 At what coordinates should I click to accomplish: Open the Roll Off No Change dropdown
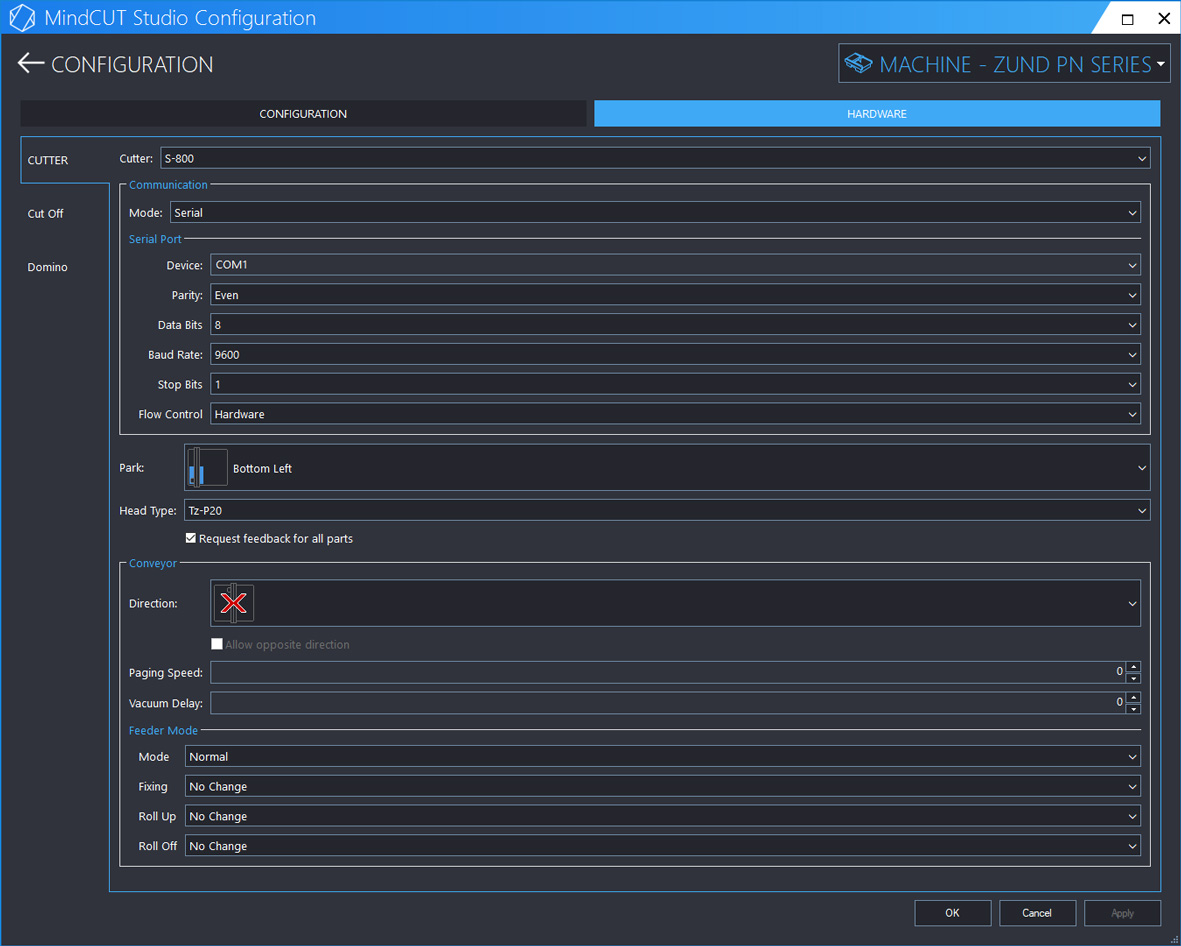(x=663, y=846)
